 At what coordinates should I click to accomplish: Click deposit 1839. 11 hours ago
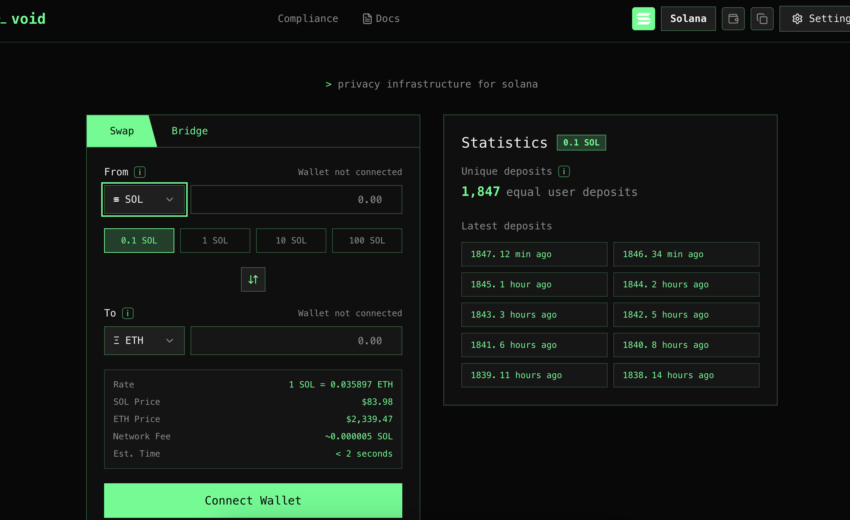tap(534, 375)
